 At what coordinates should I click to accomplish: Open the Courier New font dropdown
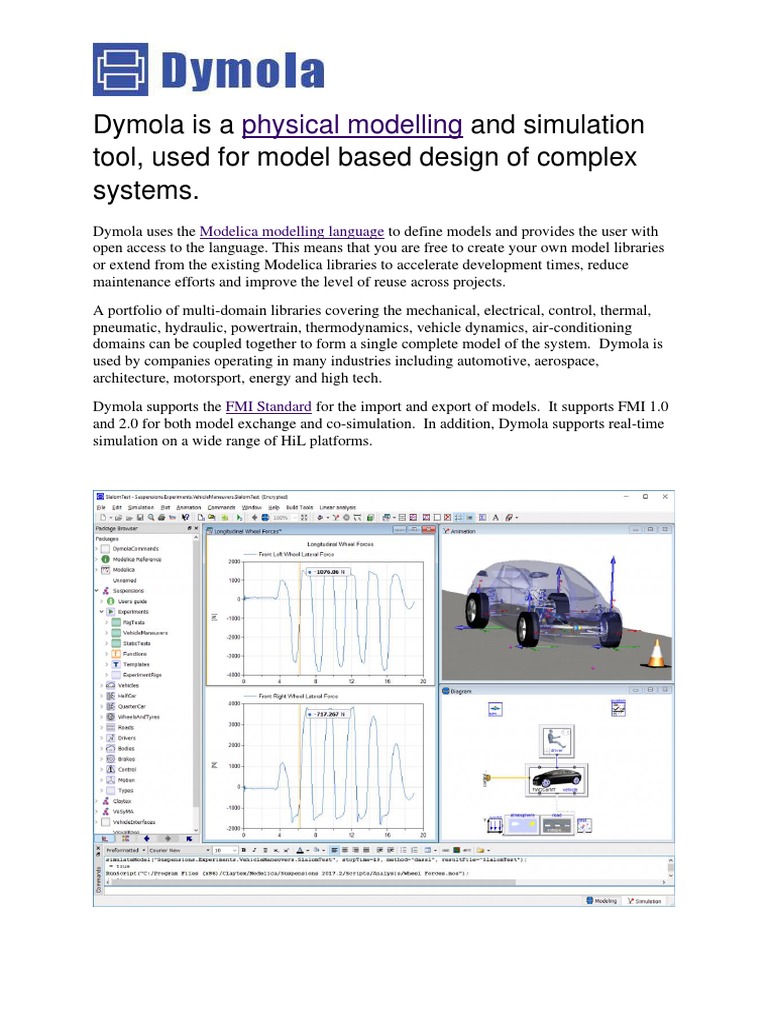(x=205, y=848)
